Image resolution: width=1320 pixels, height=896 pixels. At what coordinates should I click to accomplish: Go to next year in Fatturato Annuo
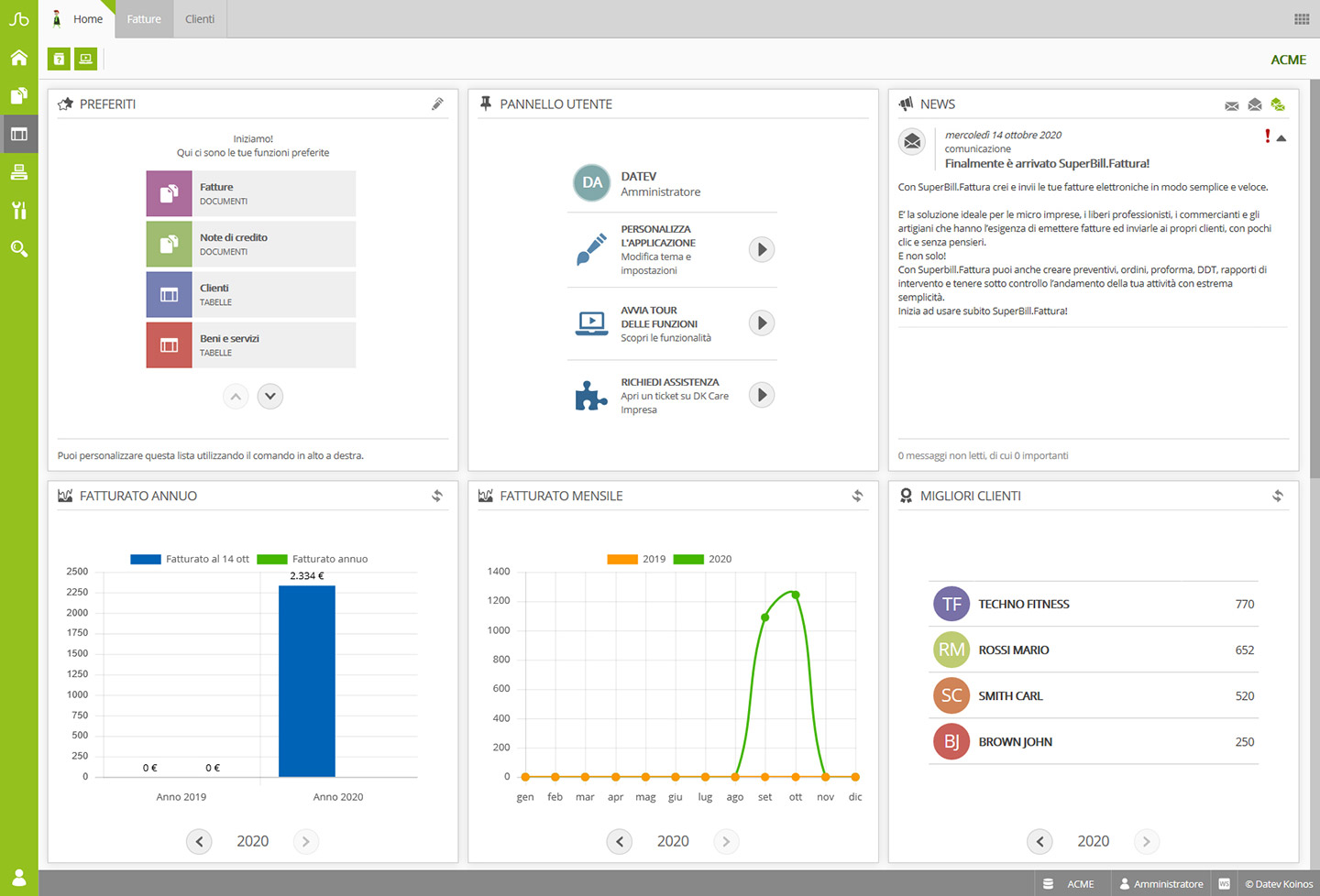[306, 841]
